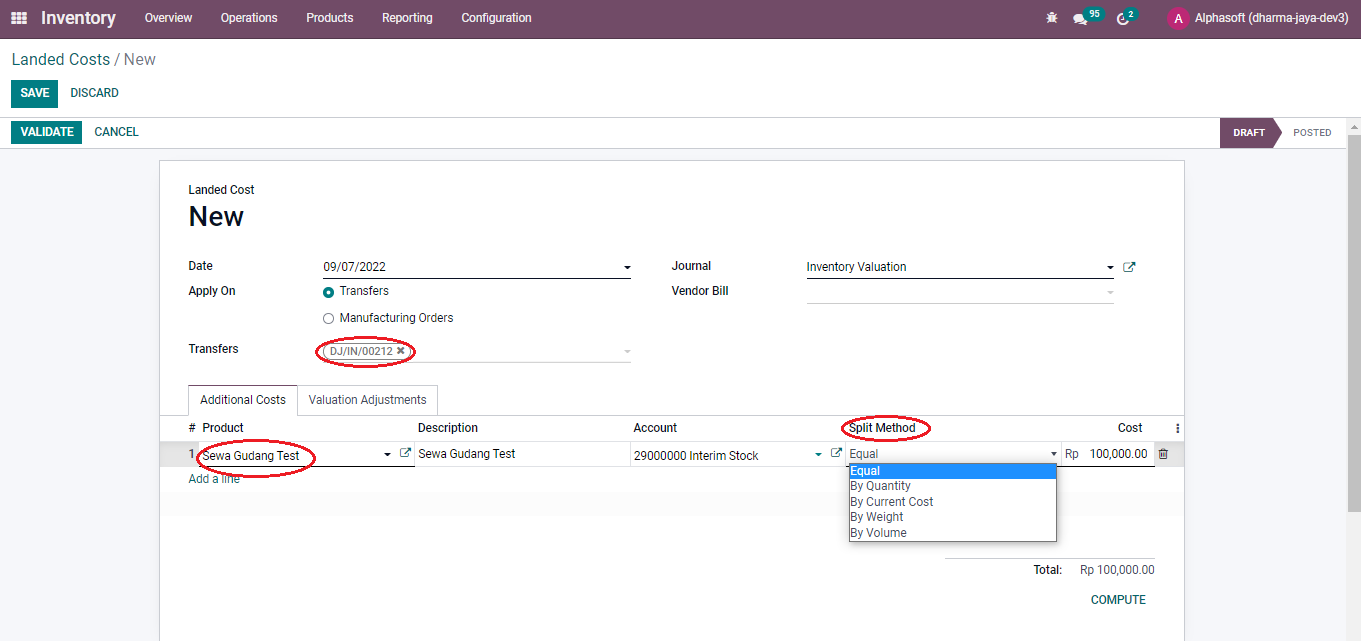Open the Operations menu
The width and height of the screenshot is (1361, 641).
coord(249,18)
